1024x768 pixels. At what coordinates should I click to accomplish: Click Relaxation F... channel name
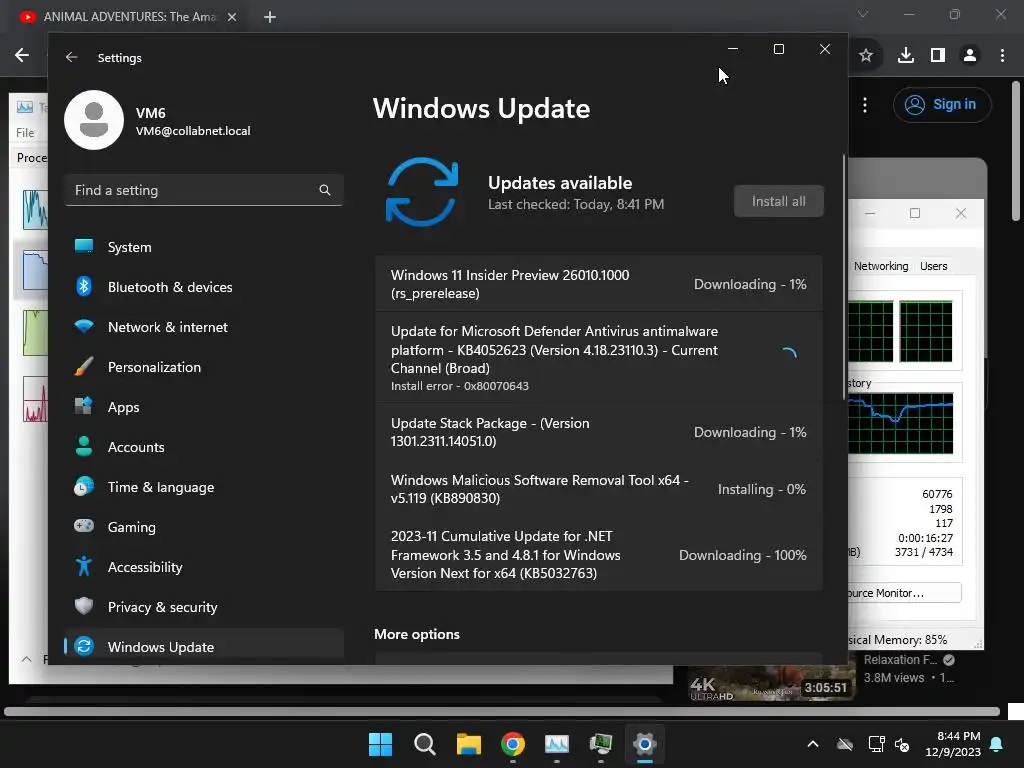click(900, 660)
